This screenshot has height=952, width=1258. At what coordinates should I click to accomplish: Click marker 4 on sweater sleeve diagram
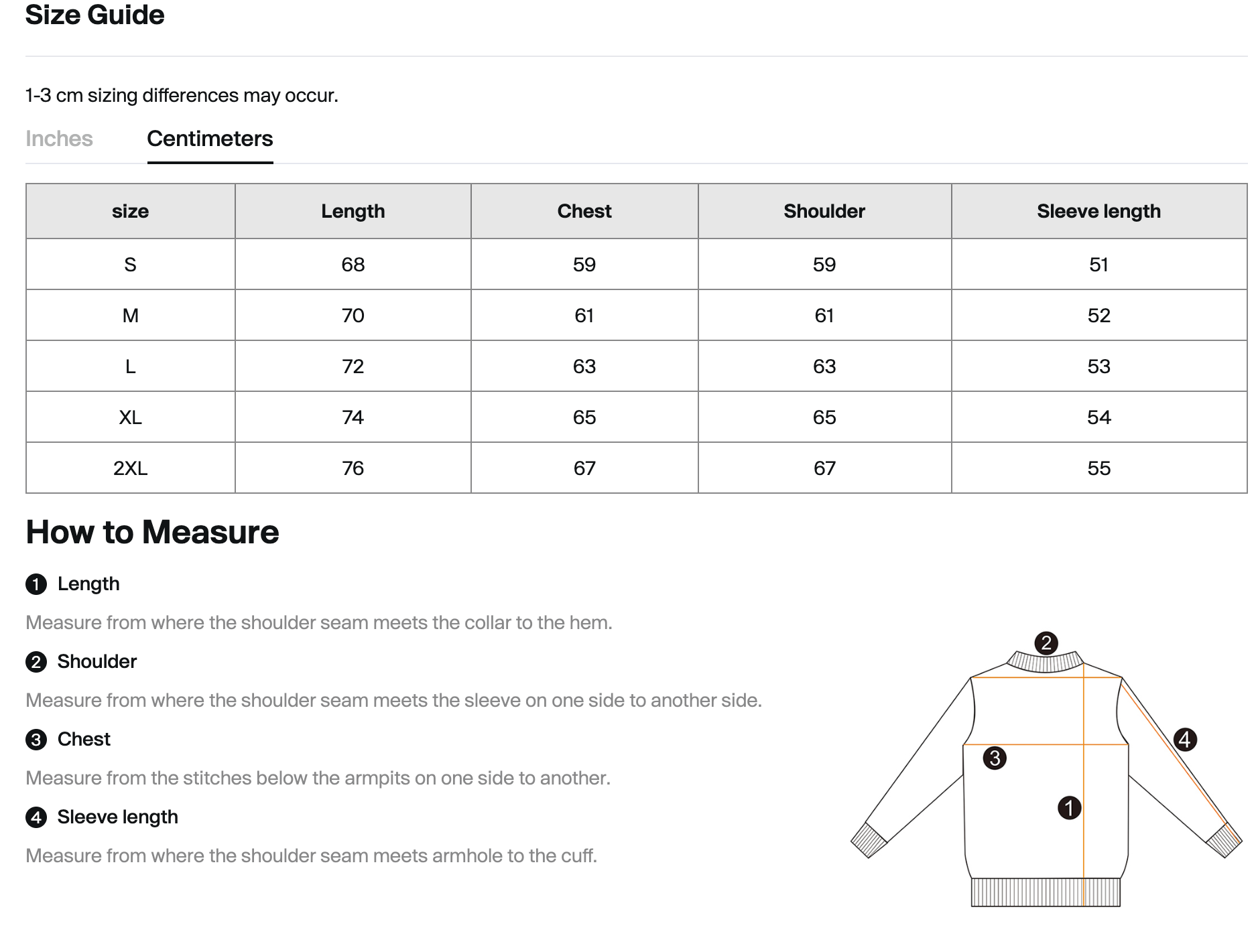[1185, 740]
